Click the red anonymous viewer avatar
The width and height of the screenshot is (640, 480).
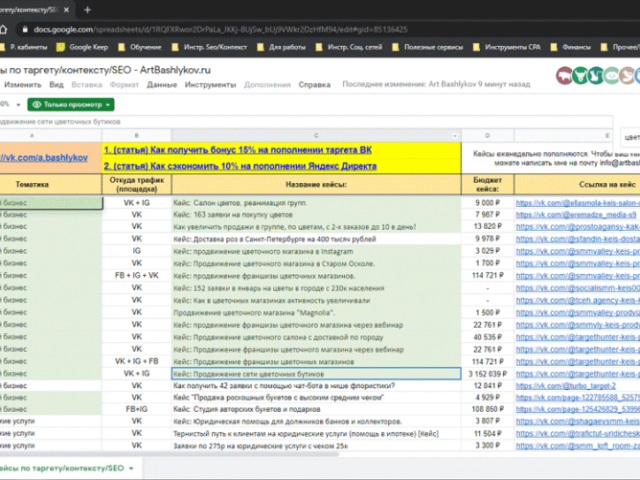pyautogui.click(x=564, y=76)
